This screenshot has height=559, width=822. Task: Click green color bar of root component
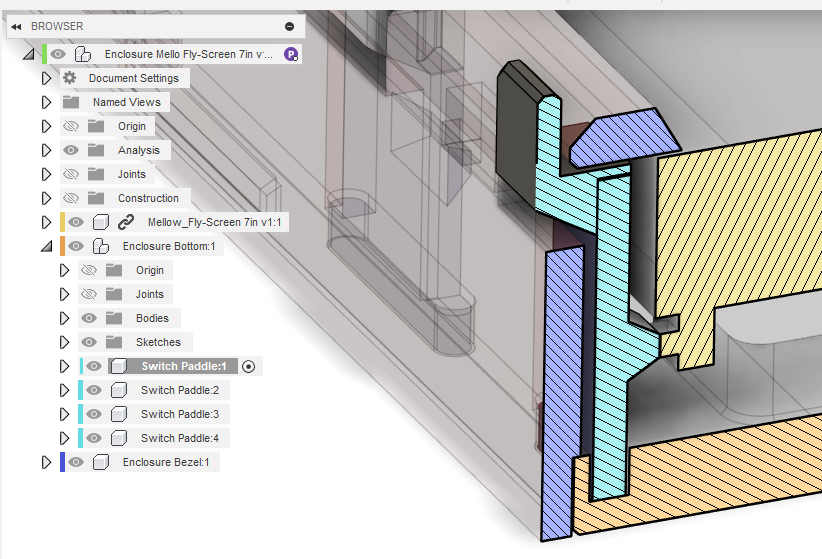pyautogui.click(x=45, y=54)
